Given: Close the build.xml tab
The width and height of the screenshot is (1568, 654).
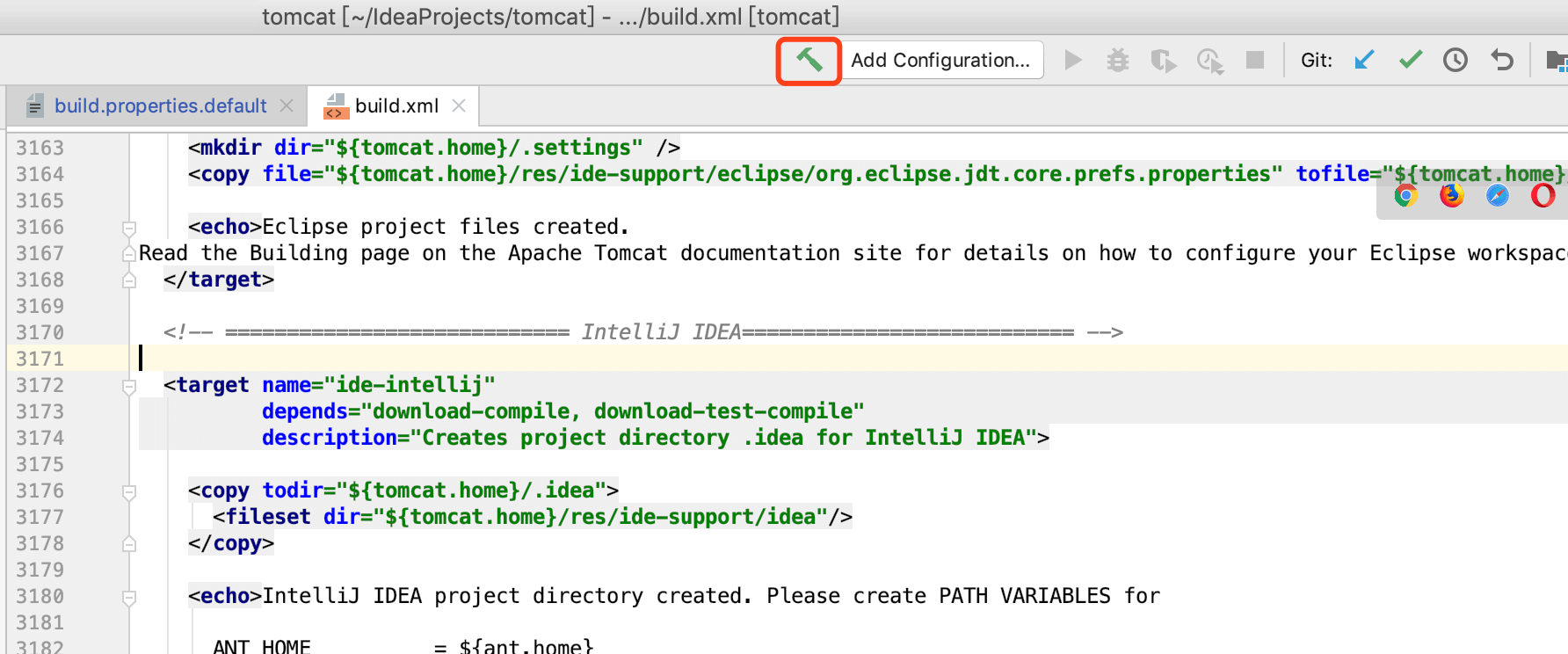Looking at the screenshot, I should tap(459, 105).
